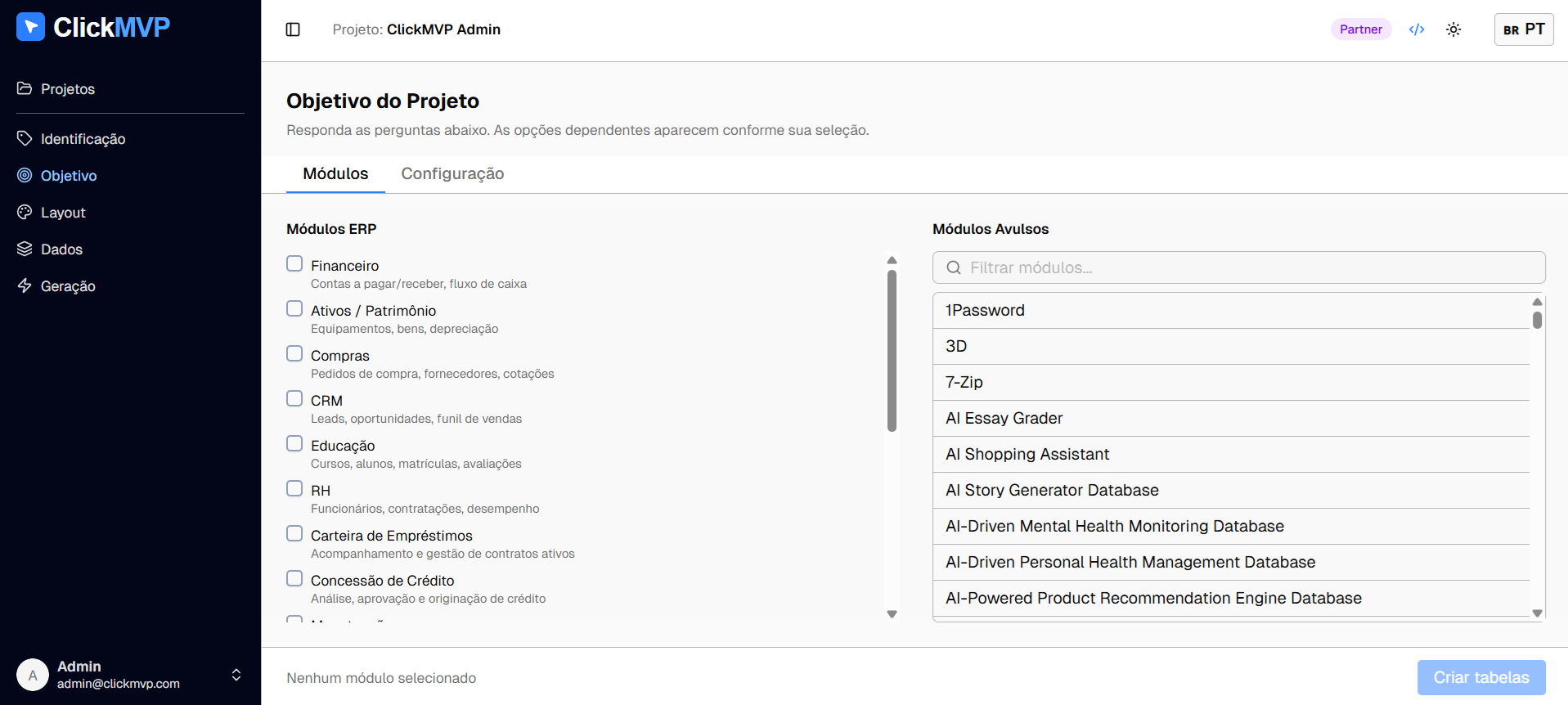Click the Criar tabelas button
Screen dimensions: 1568x705
pyautogui.click(x=1480, y=677)
